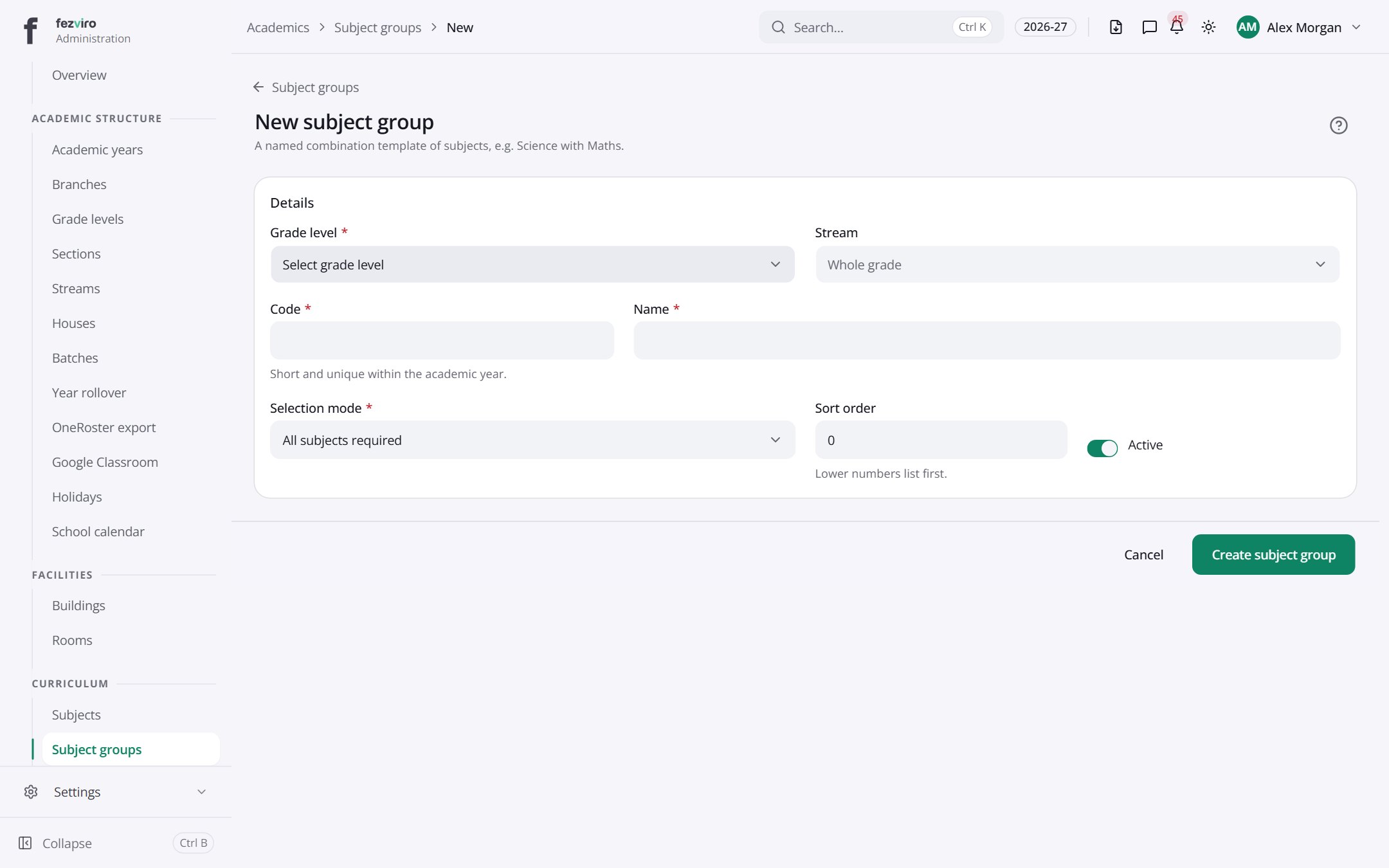
Task: Open the Stream Whole grade dropdown
Action: [x=1077, y=264]
